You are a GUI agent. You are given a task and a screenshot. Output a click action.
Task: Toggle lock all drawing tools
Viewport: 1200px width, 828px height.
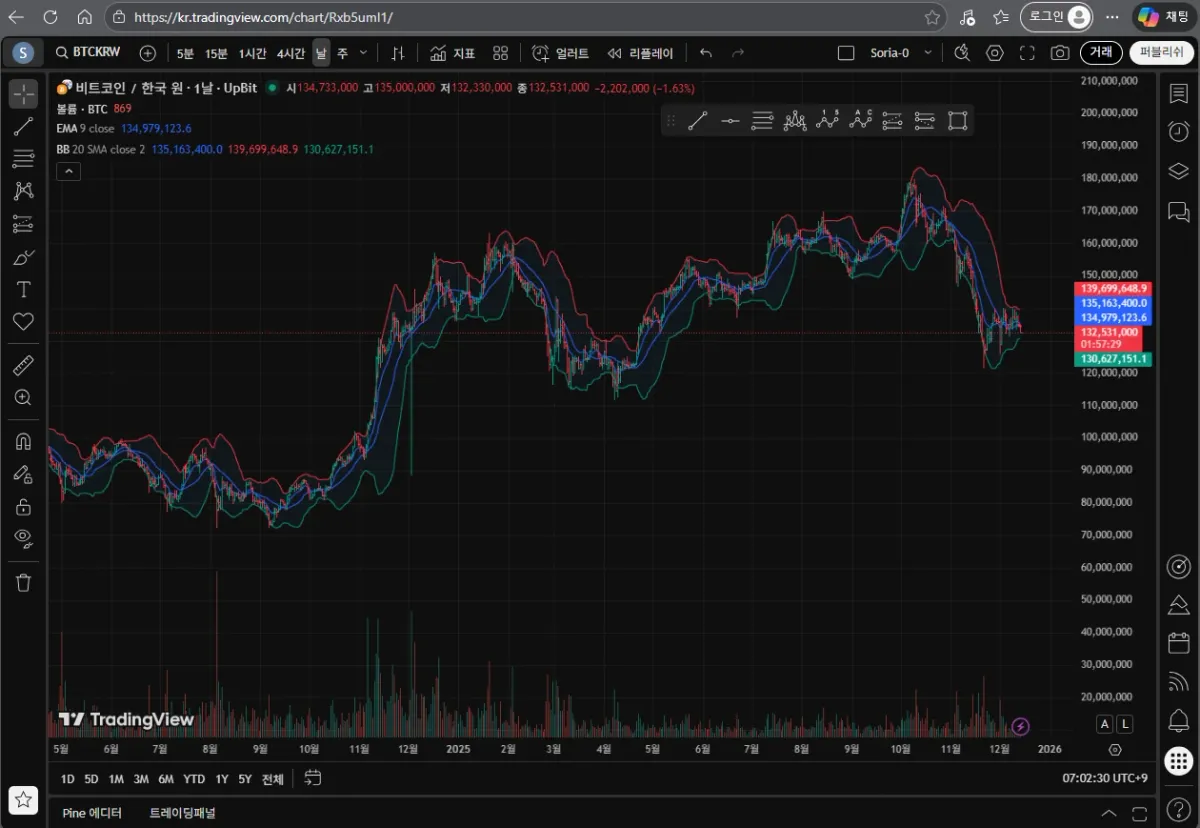click(23, 506)
